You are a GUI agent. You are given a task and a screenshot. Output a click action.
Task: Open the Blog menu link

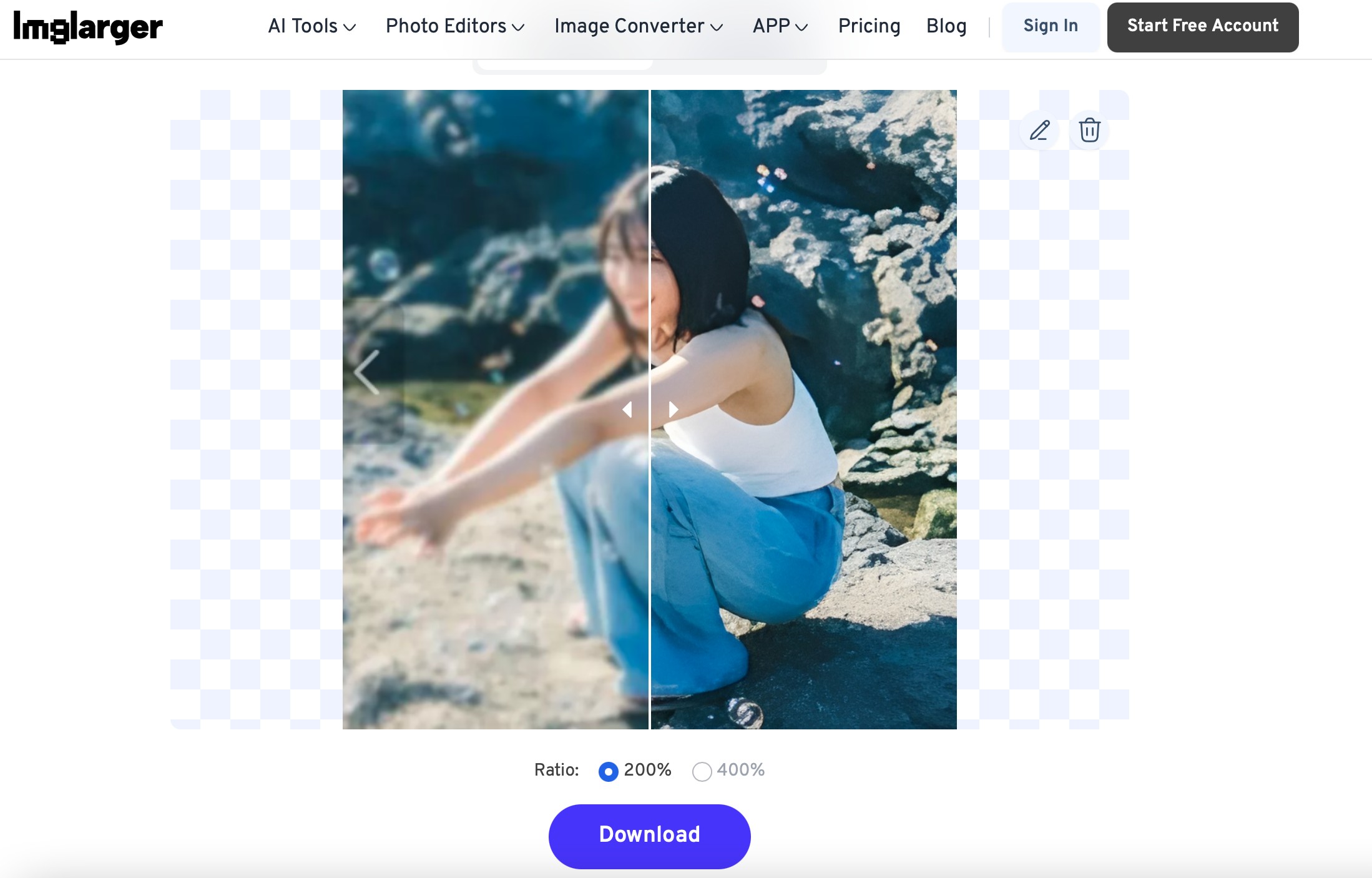click(946, 26)
